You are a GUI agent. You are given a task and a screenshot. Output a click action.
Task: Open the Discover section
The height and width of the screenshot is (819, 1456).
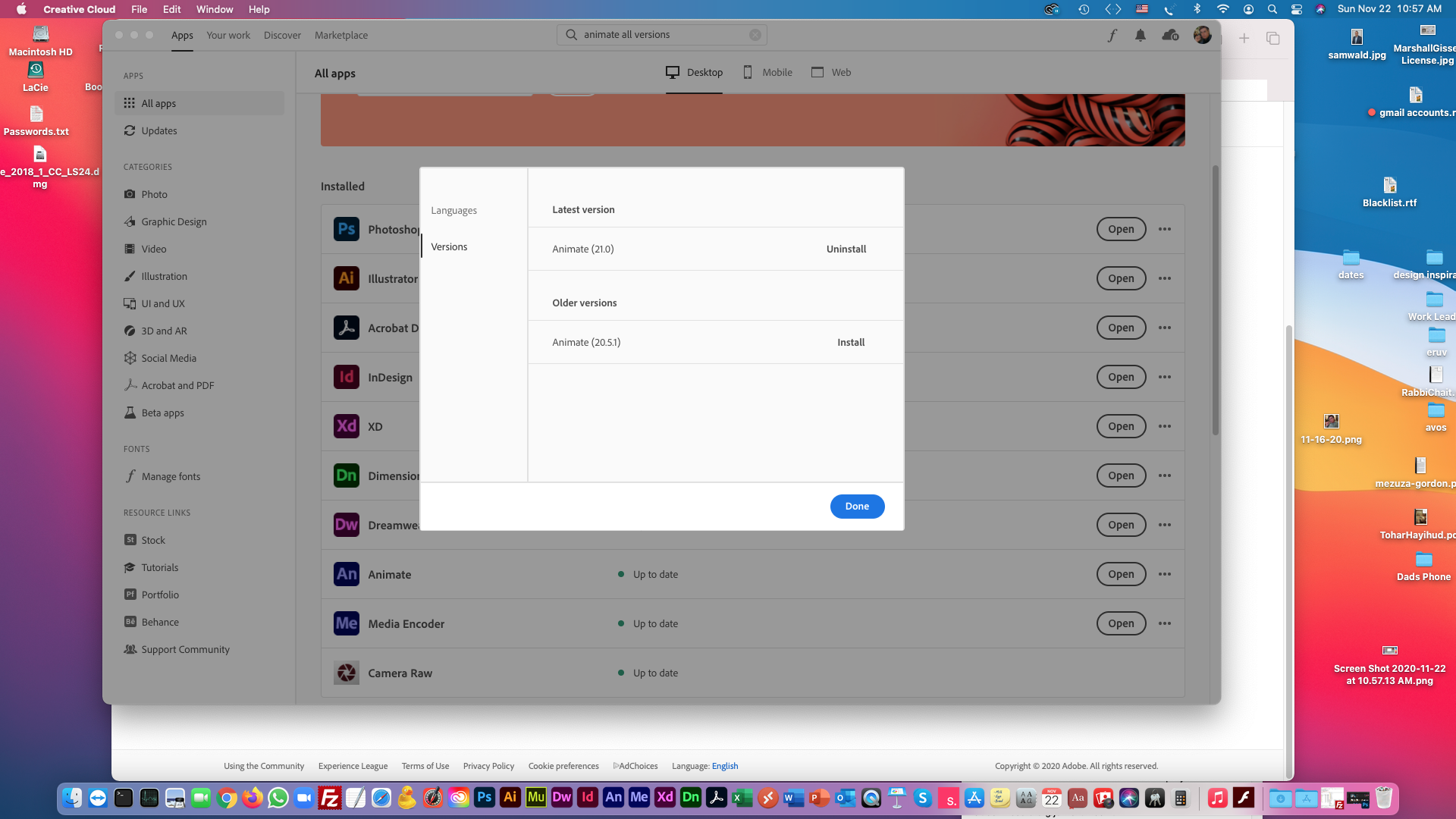pos(282,35)
